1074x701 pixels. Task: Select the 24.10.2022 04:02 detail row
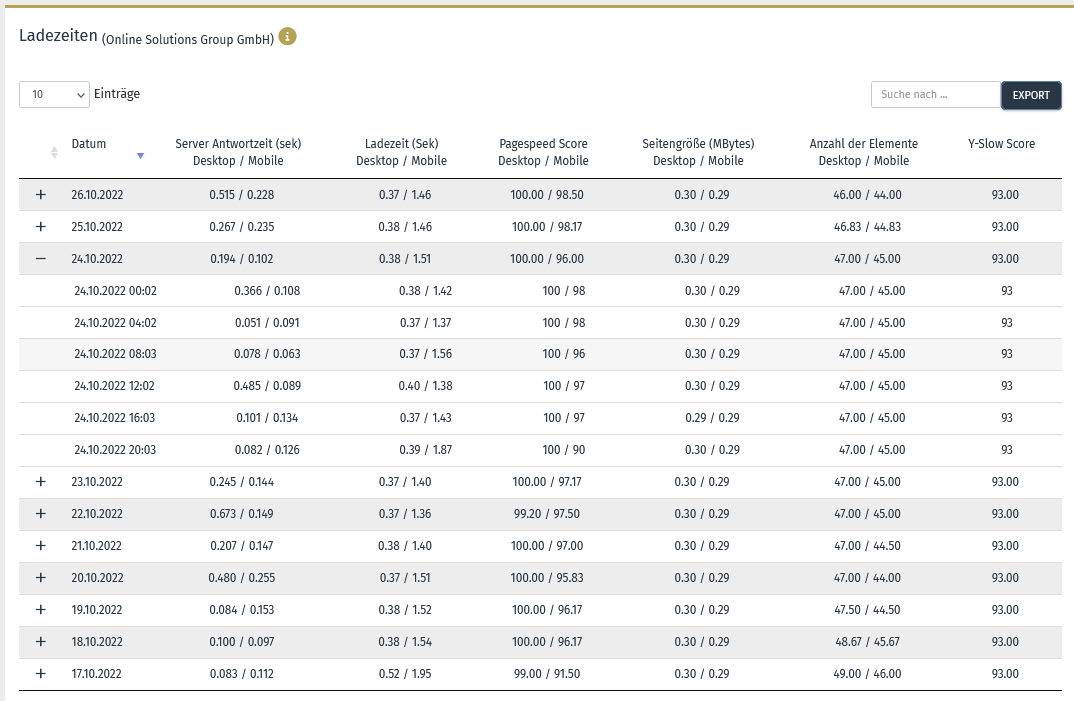(x=540, y=323)
